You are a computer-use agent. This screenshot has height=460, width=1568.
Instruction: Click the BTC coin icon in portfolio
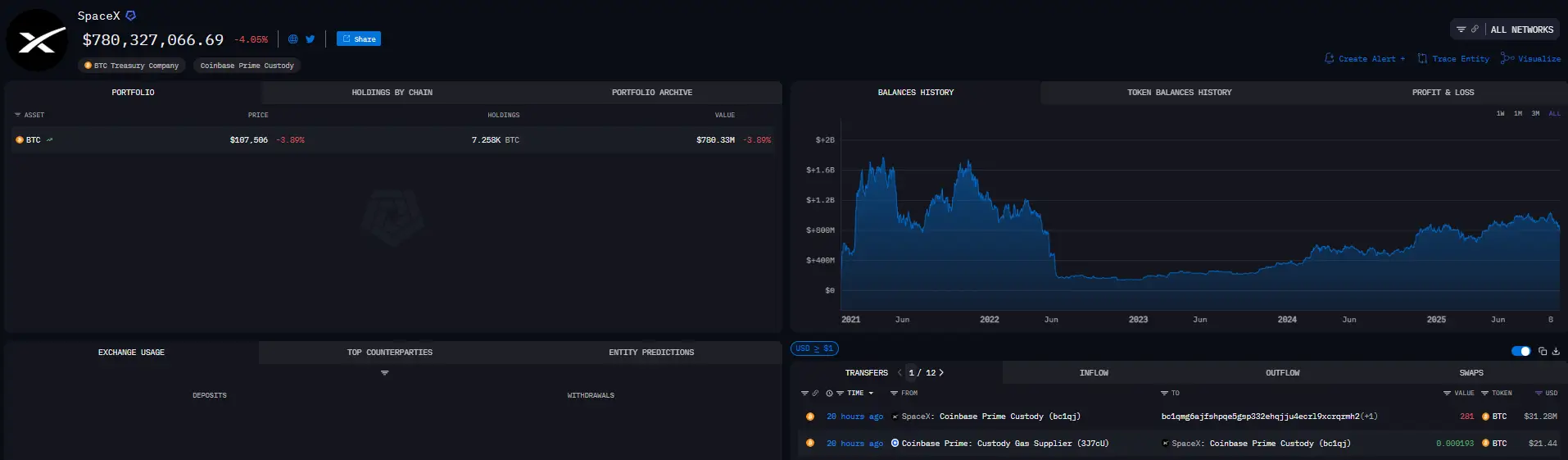pyautogui.click(x=20, y=140)
